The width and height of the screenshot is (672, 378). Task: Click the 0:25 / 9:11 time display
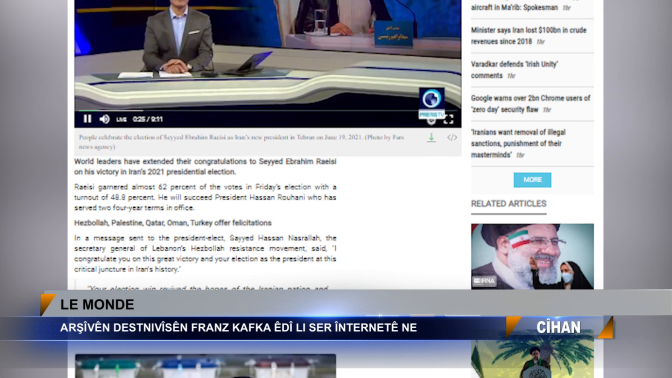pos(147,120)
